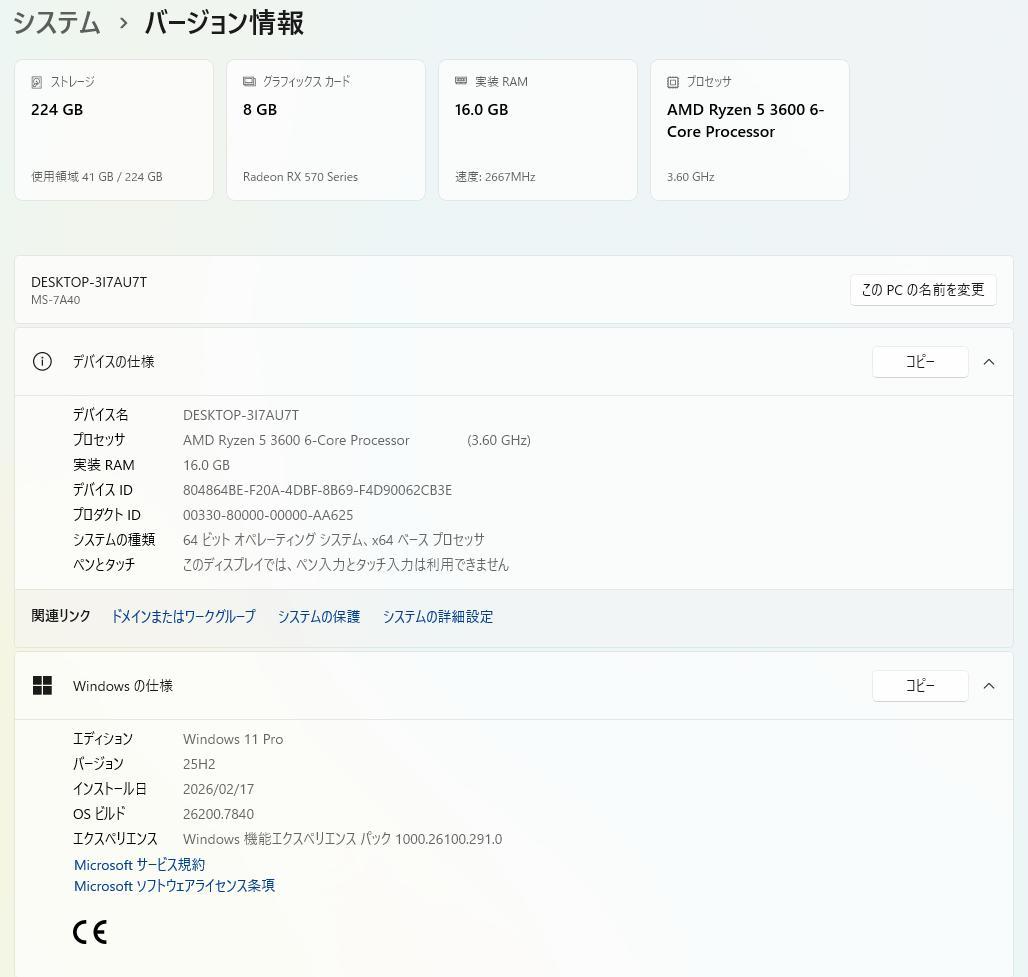Open the ストレージ 224 GB card
1028x977 pixels.
pos(113,130)
